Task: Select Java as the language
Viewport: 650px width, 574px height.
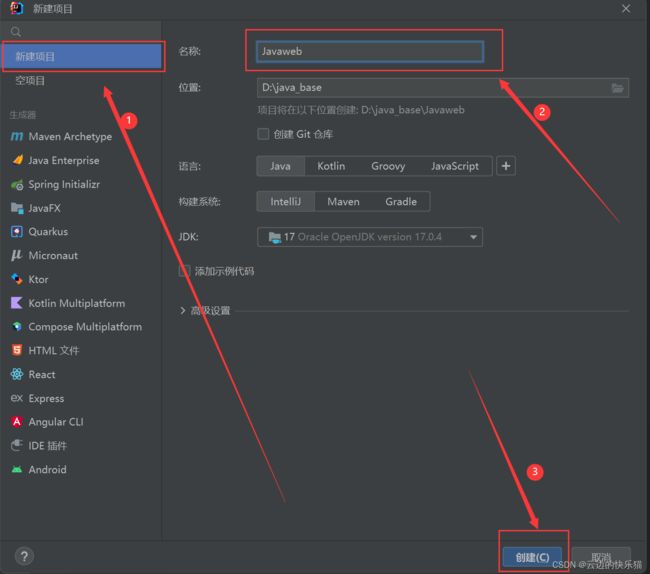Action: click(280, 166)
